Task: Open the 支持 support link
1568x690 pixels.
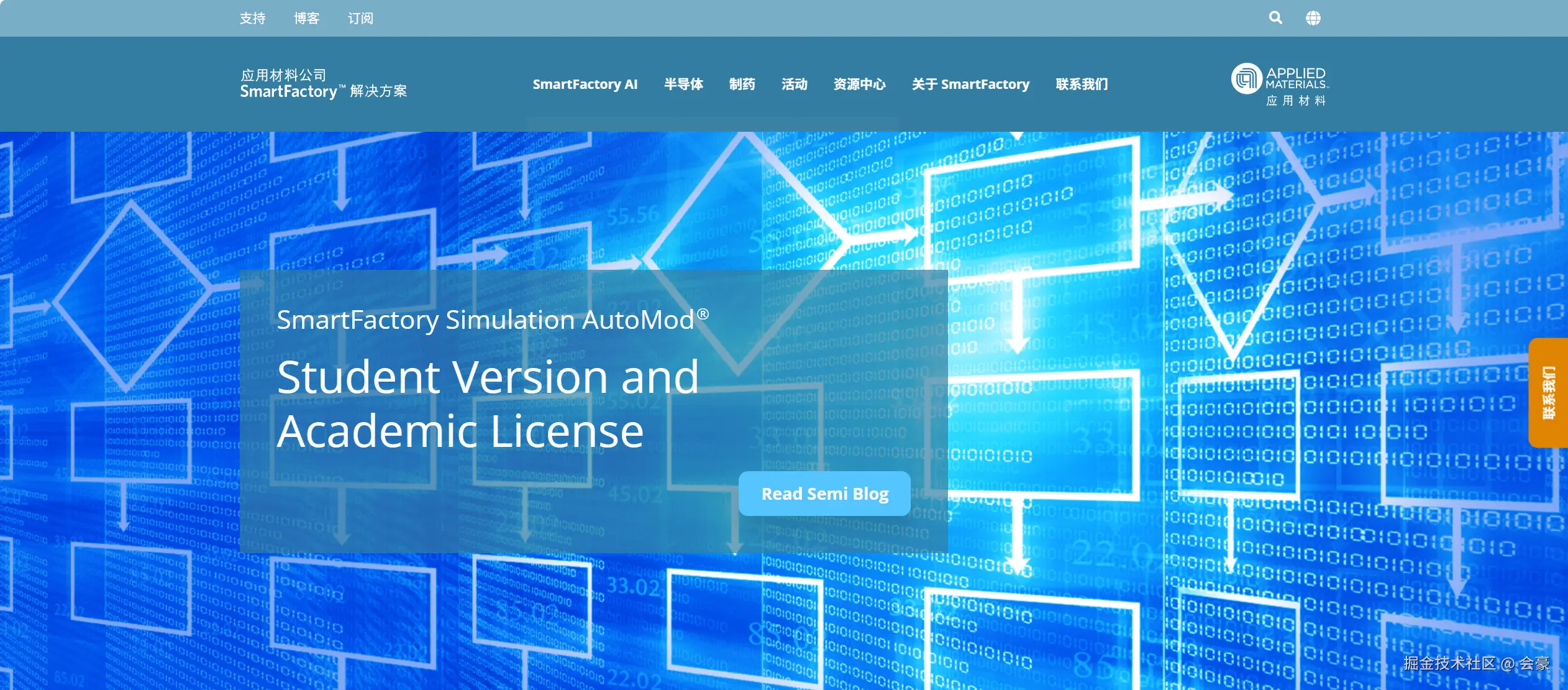Action: [252, 19]
